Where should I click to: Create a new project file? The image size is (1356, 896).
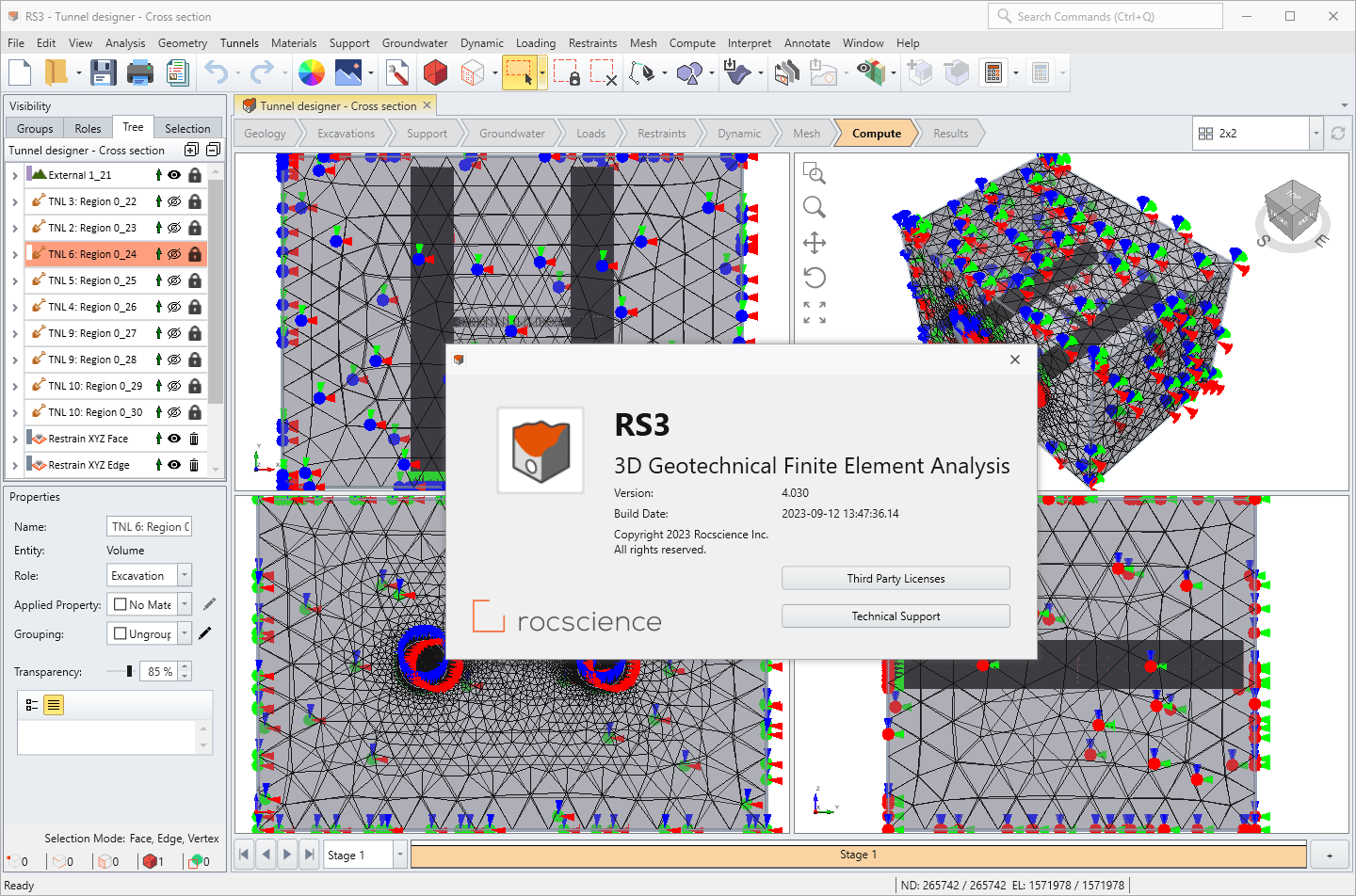[21, 72]
